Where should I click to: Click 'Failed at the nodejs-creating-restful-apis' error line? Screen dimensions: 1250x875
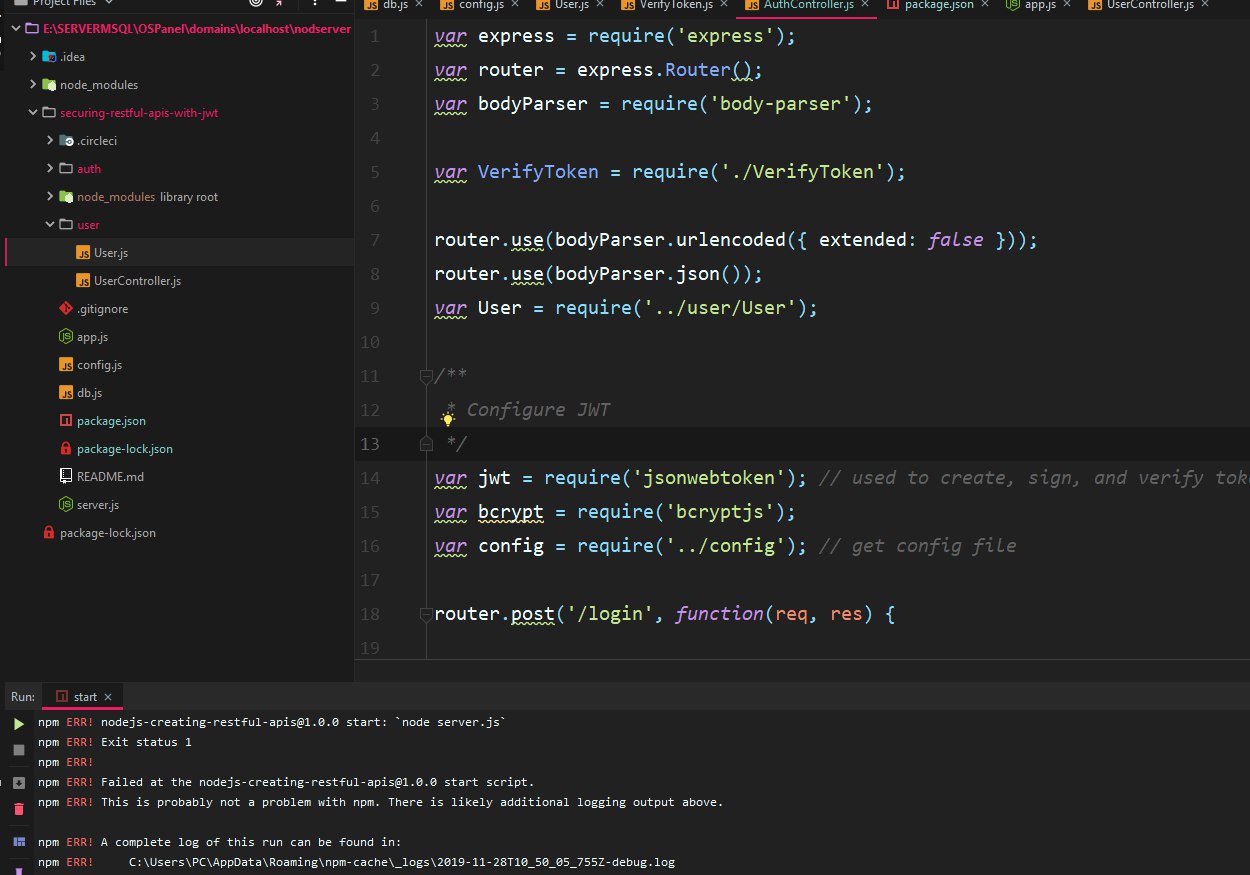coord(318,782)
